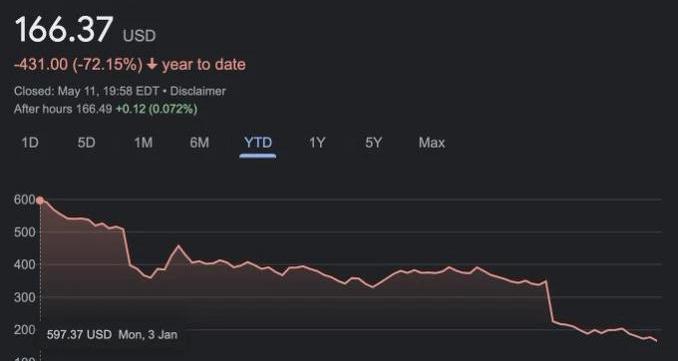This screenshot has height=361, width=678.
Task: Click the chart's start point marker
Action: [x=40, y=200]
